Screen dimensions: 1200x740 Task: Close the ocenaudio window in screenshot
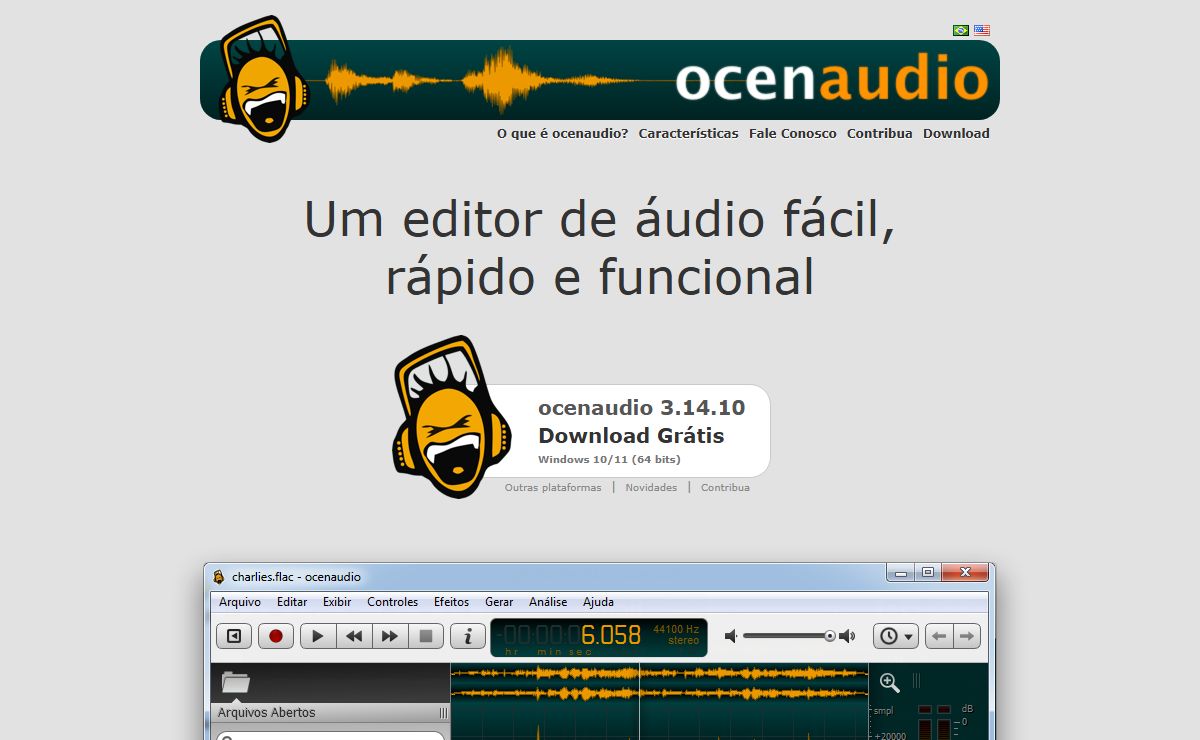coord(966,573)
